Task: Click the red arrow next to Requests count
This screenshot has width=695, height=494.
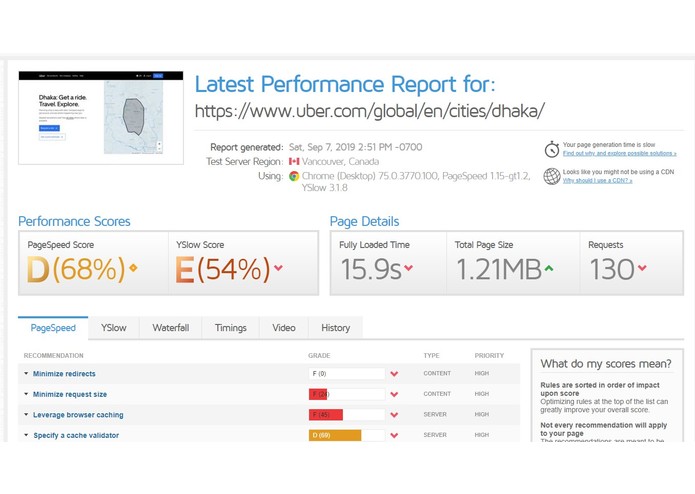Action: tap(642, 268)
